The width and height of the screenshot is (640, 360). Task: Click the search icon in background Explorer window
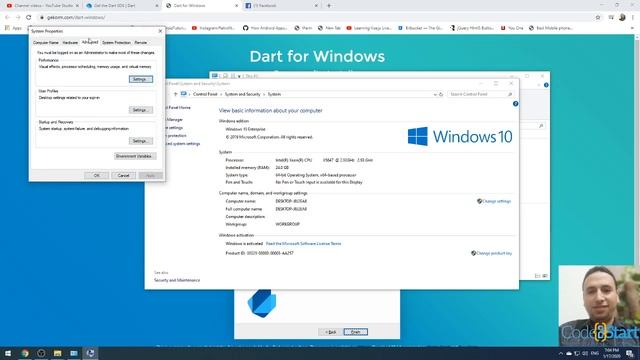click(541, 126)
